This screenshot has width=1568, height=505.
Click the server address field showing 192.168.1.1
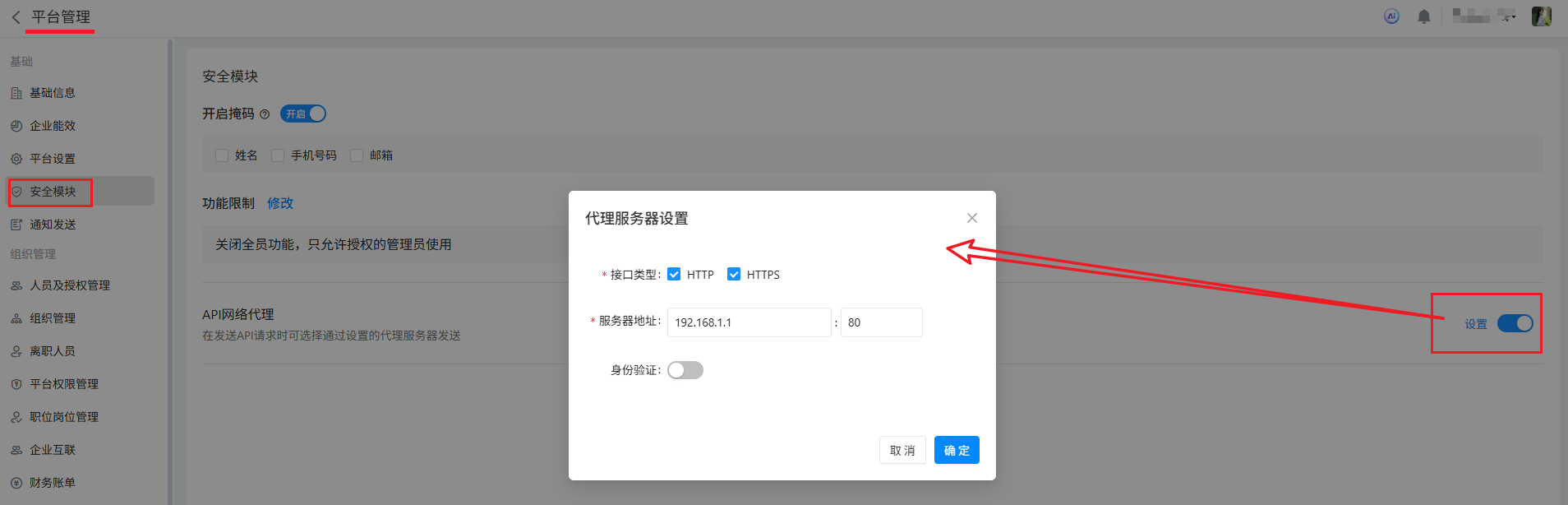(x=749, y=322)
